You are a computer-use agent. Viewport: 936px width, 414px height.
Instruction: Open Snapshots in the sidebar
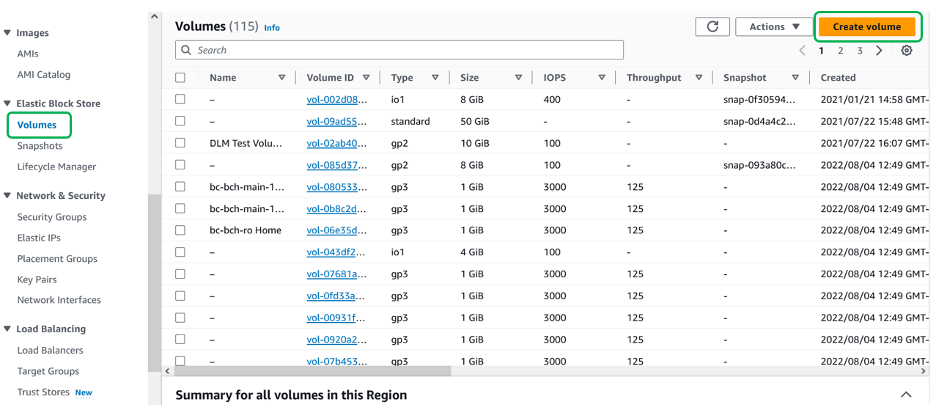point(39,146)
